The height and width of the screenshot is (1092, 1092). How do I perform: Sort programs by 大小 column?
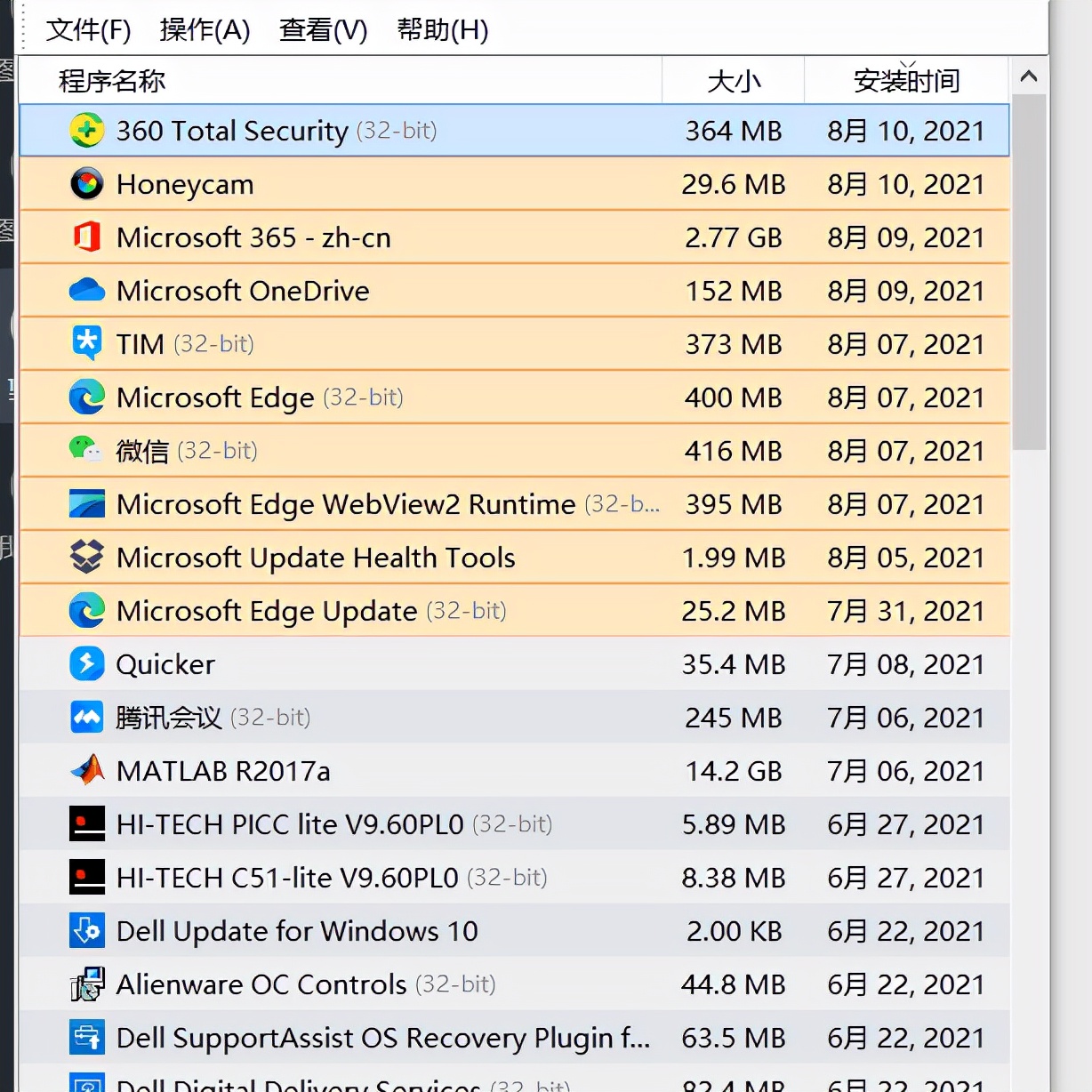pos(733,80)
